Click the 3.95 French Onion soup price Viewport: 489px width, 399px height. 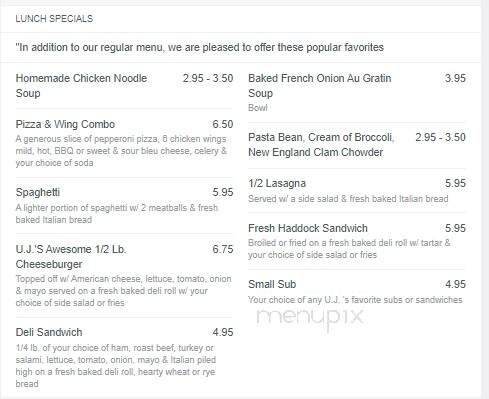(x=455, y=78)
